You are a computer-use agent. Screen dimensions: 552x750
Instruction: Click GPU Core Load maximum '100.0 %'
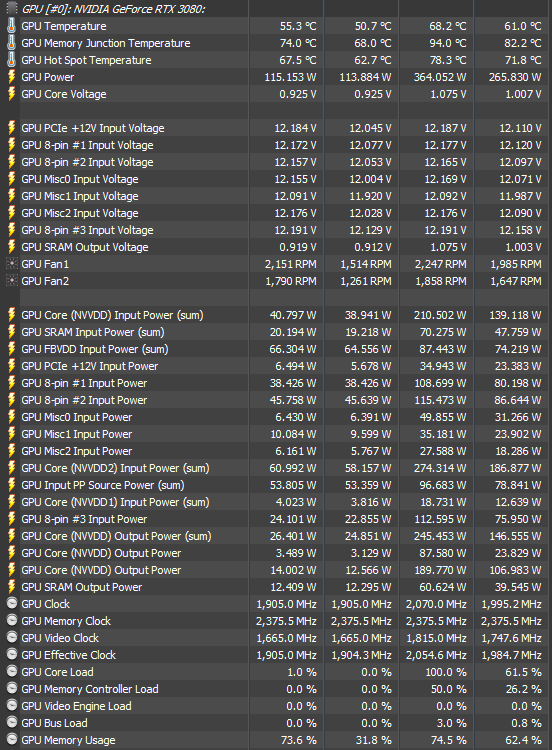[x=446, y=672]
